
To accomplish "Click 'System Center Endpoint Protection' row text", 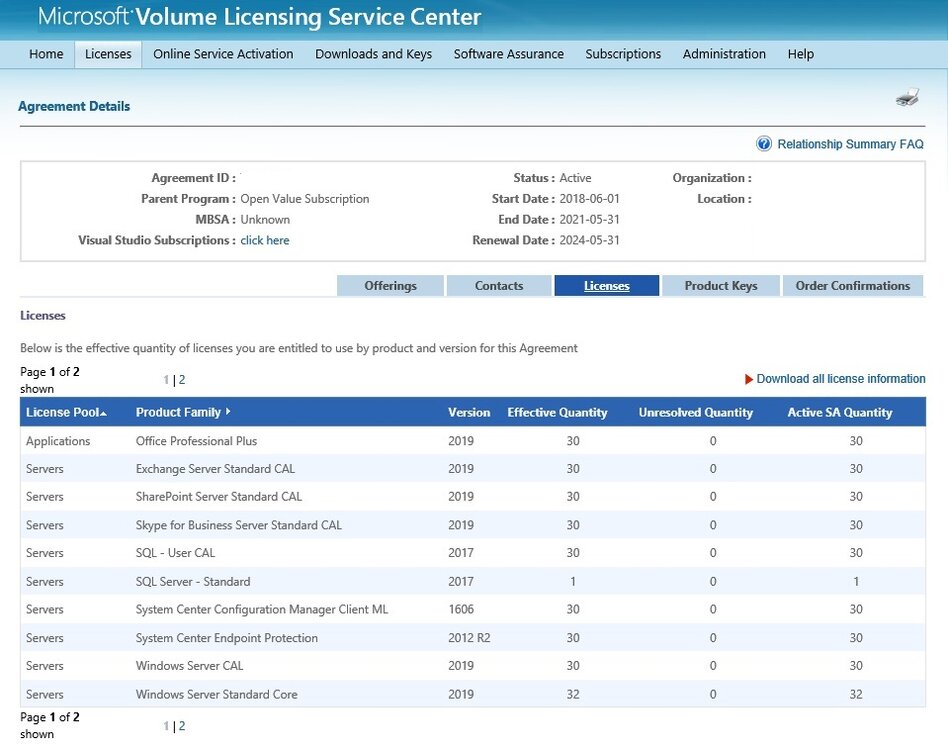I will click(227, 638).
